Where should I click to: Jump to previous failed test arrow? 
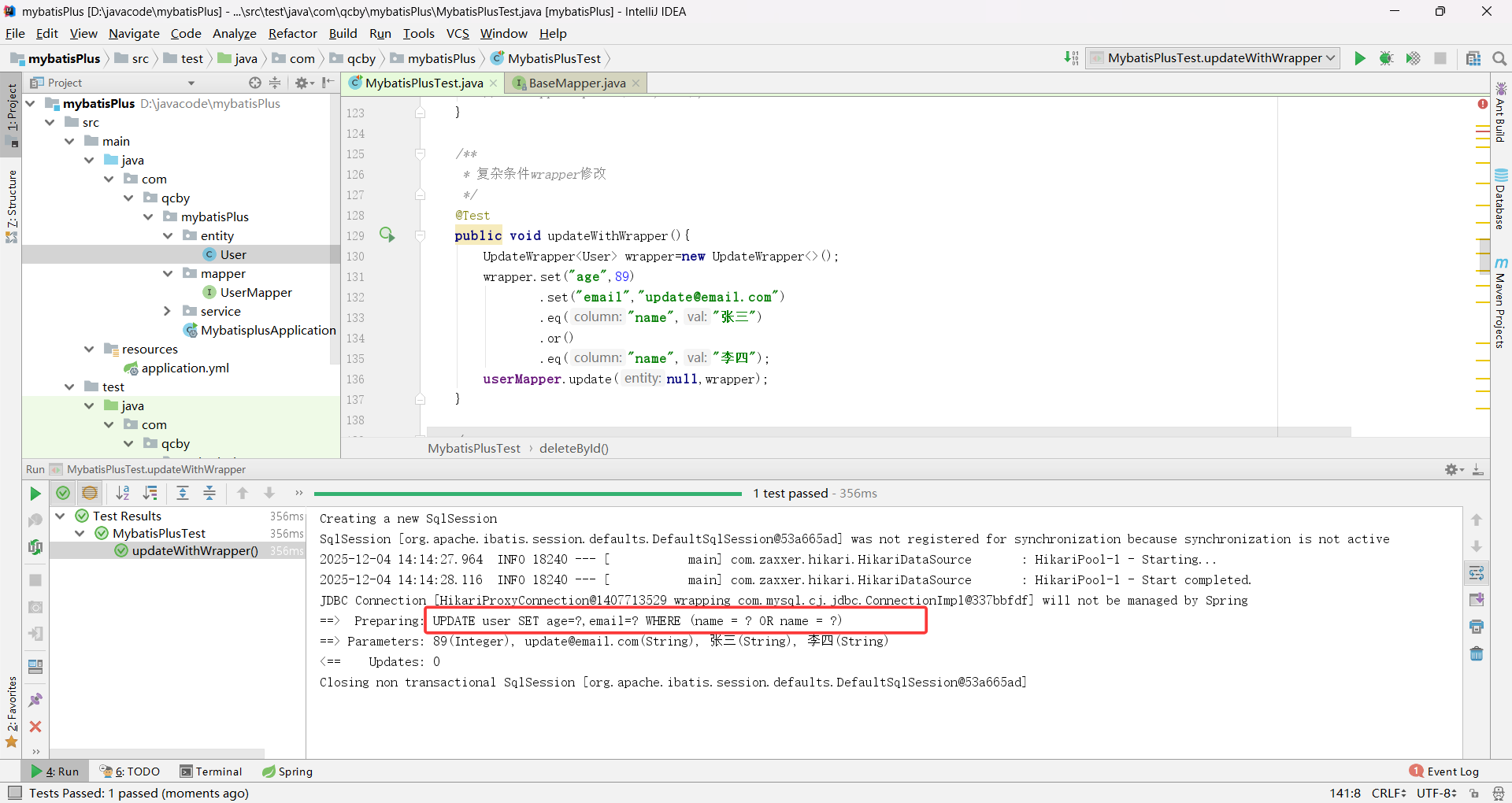click(243, 494)
